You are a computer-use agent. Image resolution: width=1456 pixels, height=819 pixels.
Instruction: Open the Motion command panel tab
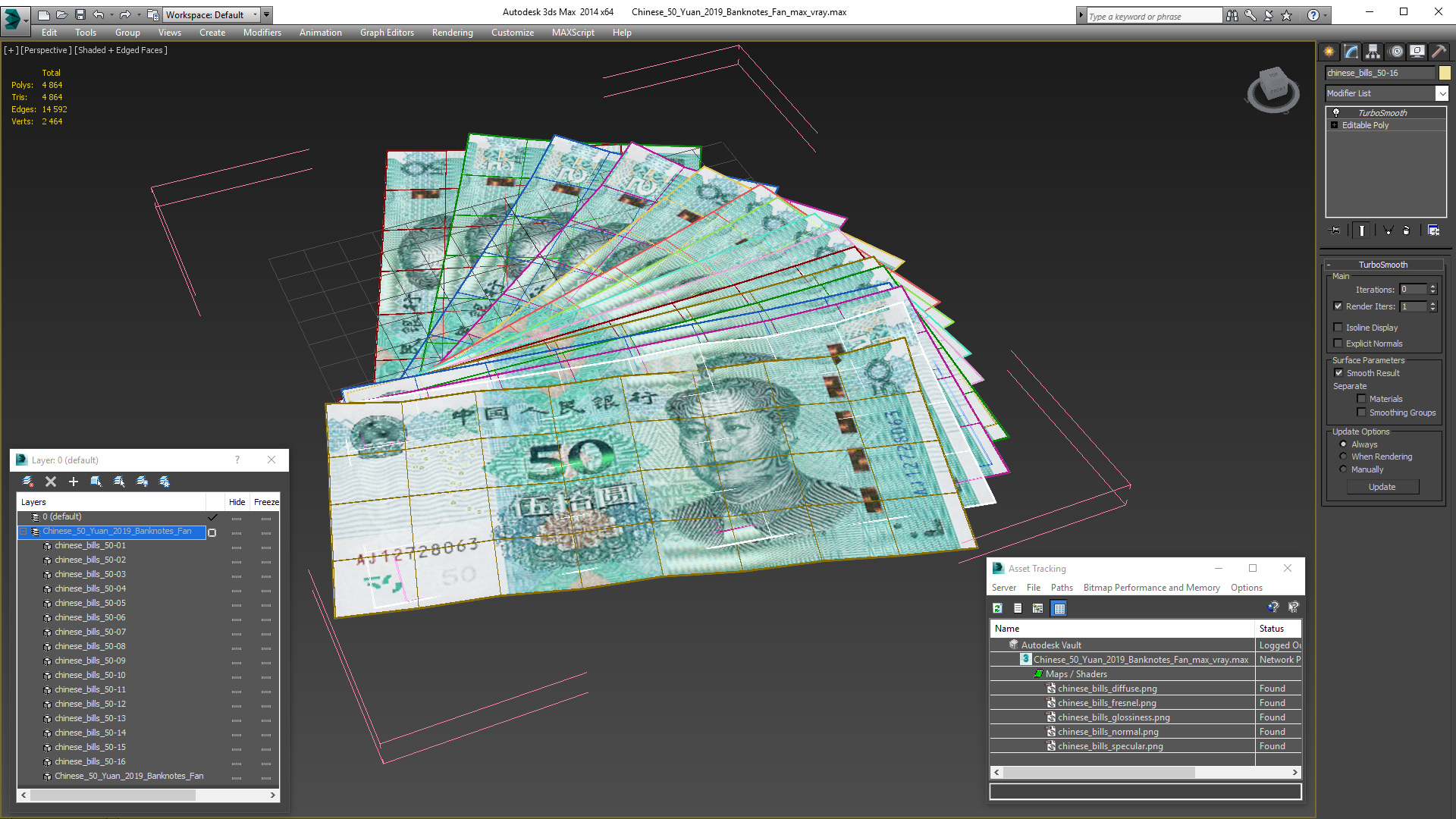[1395, 52]
